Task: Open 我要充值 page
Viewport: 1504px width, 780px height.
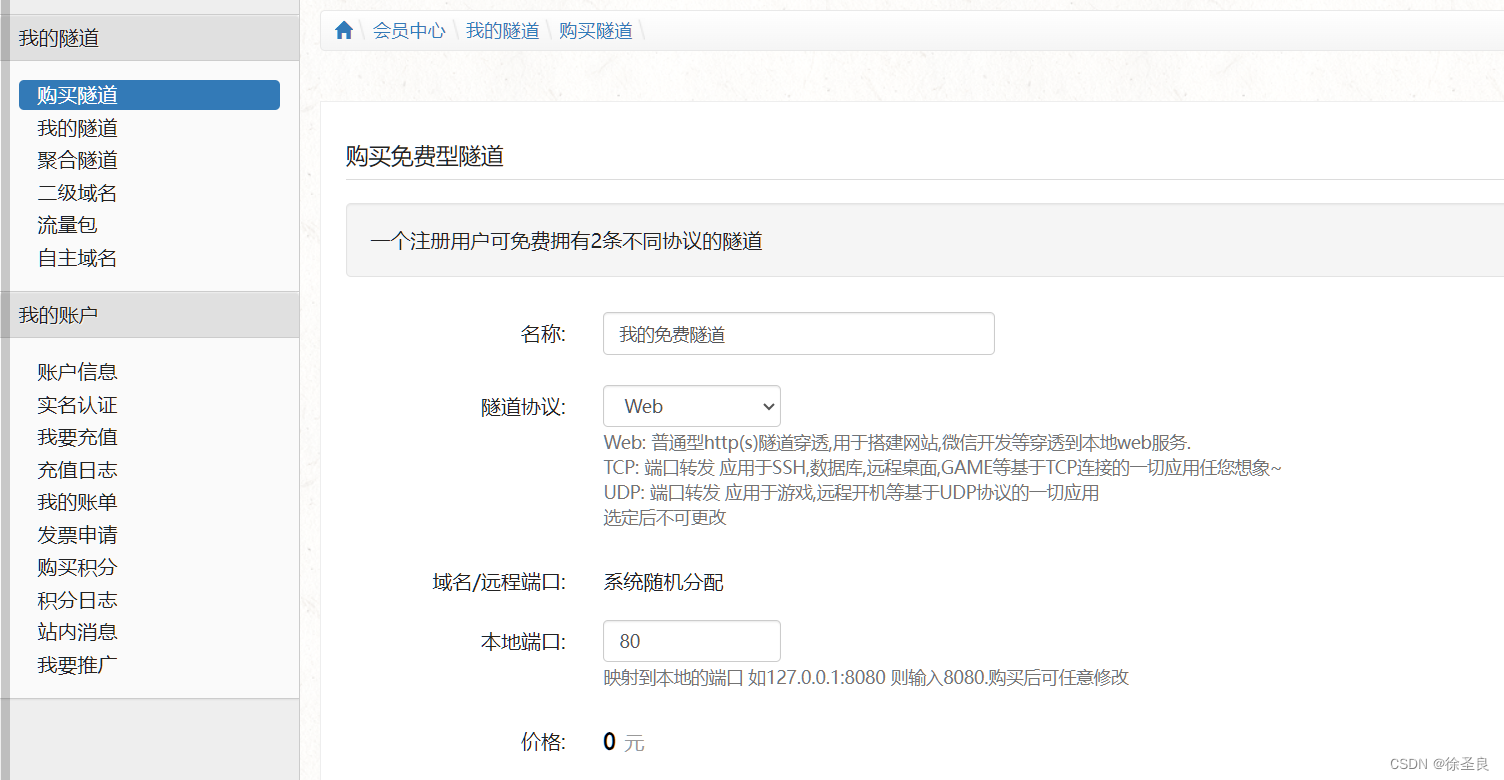Action: pyautogui.click(x=78, y=437)
